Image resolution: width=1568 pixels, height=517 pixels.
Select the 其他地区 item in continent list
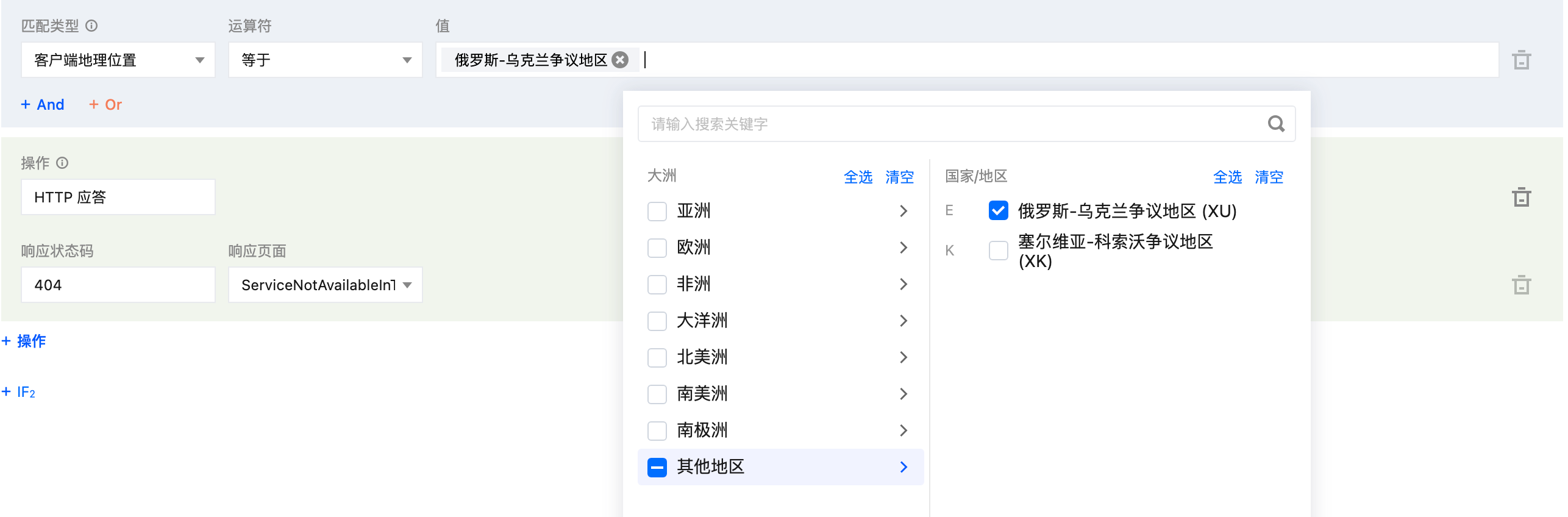point(711,467)
